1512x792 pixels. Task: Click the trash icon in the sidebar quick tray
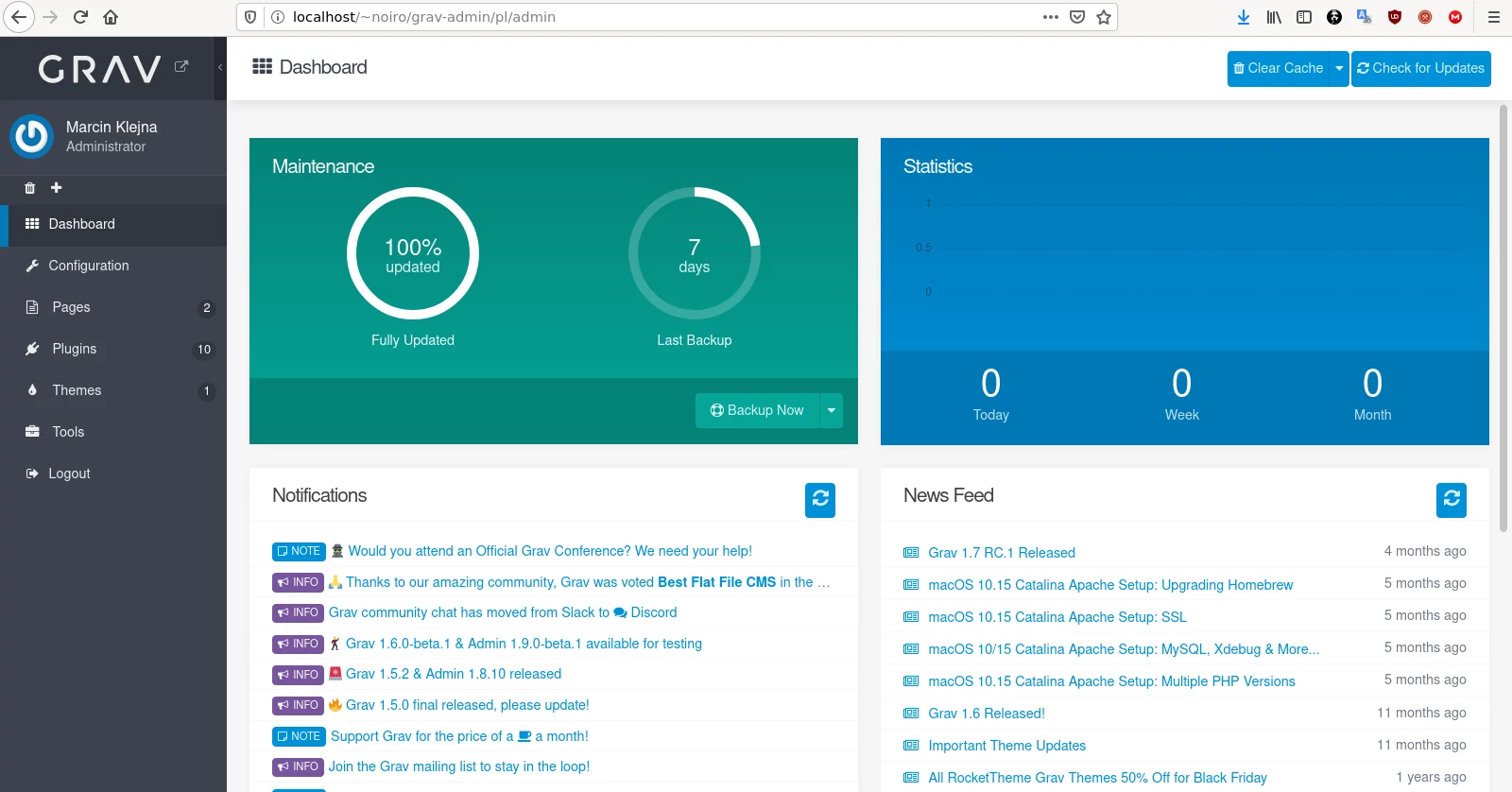[x=30, y=188]
